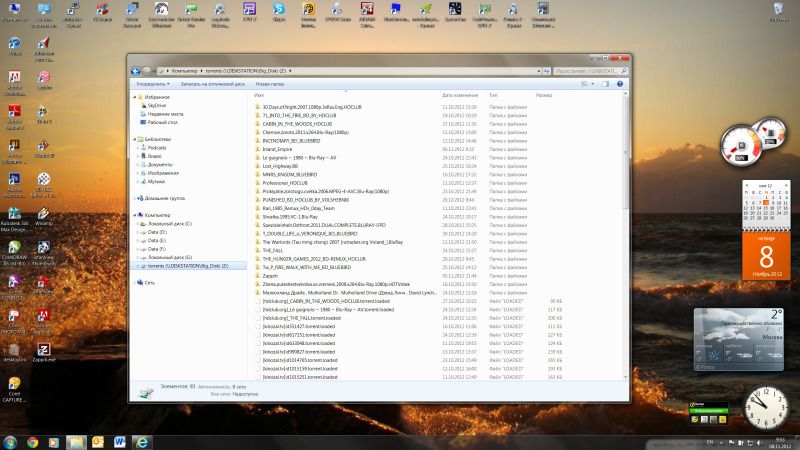Click the Explorer back navigation arrow
The height and width of the screenshot is (450, 800).
pos(136,71)
